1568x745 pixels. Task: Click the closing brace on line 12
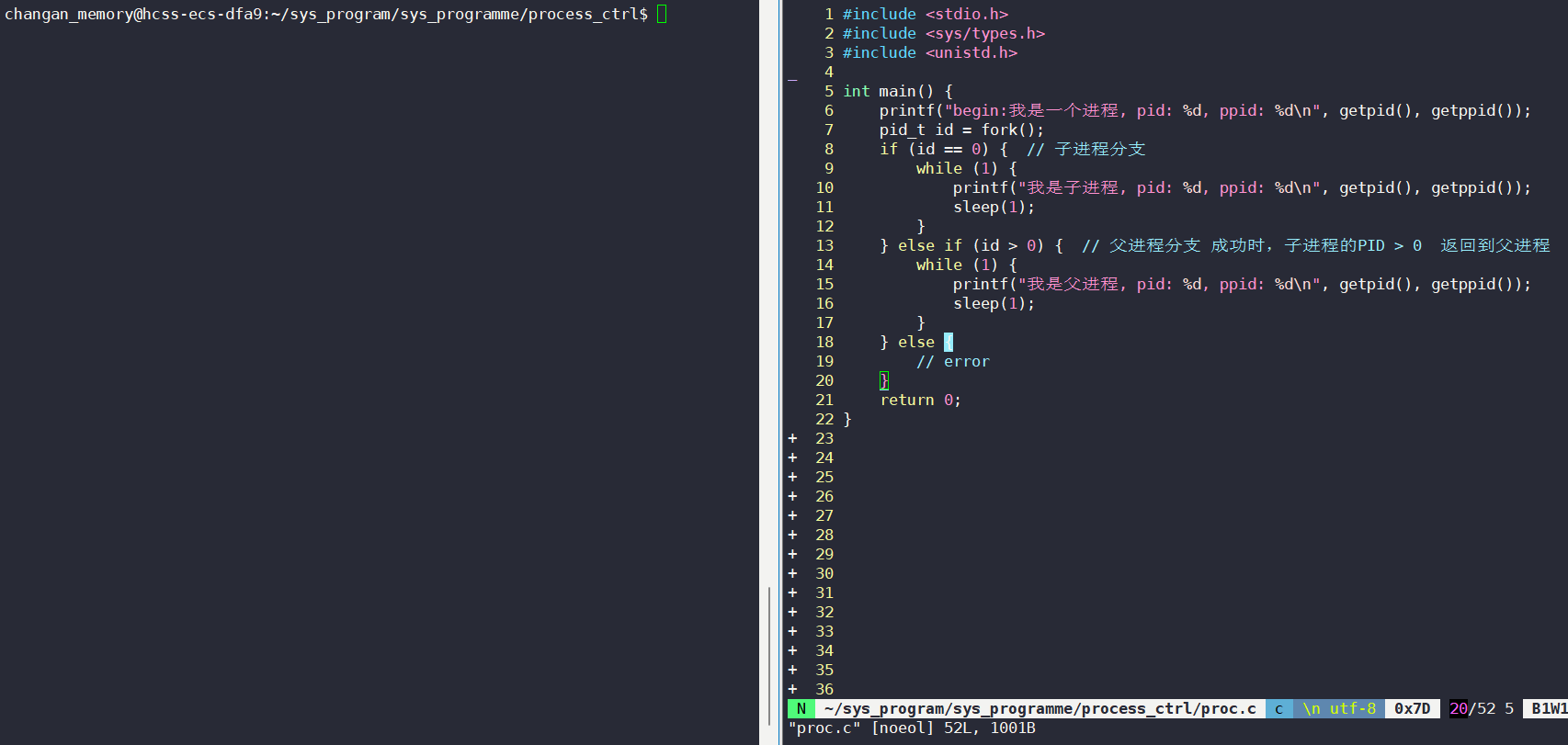click(x=921, y=226)
